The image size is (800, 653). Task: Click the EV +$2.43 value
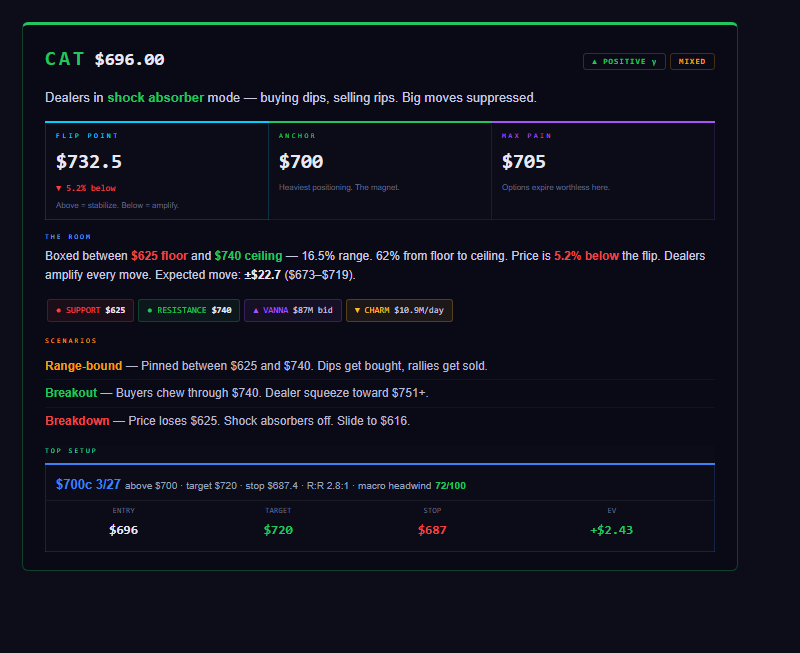pos(611,530)
